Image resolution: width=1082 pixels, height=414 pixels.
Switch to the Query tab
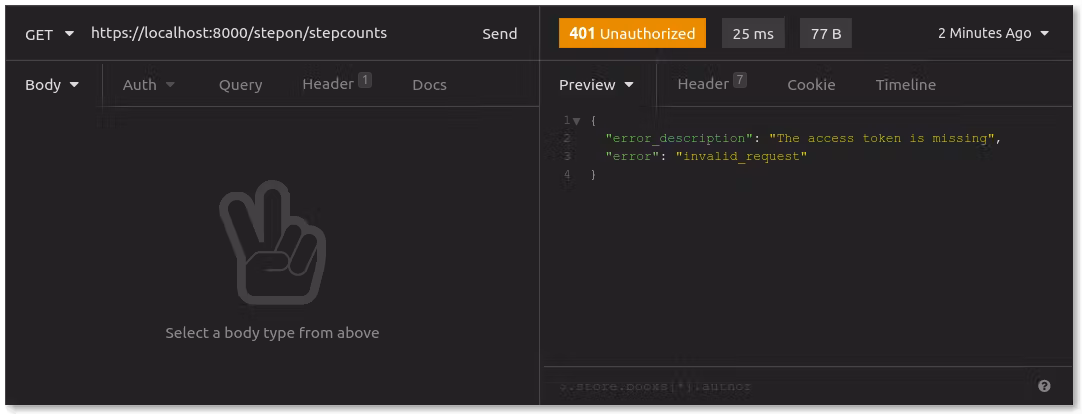pyautogui.click(x=240, y=85)
